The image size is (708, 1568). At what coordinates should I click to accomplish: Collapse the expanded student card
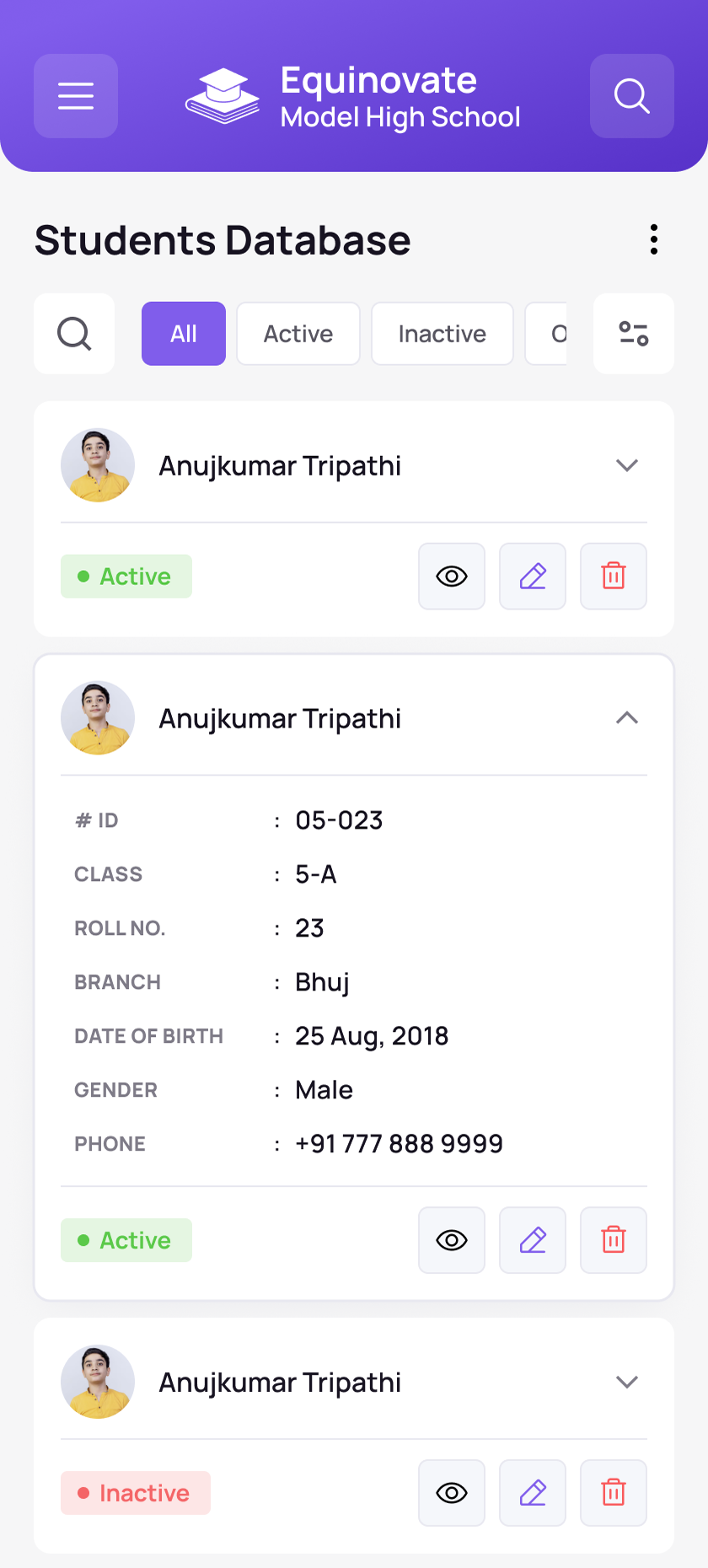(x=627, y=718)
